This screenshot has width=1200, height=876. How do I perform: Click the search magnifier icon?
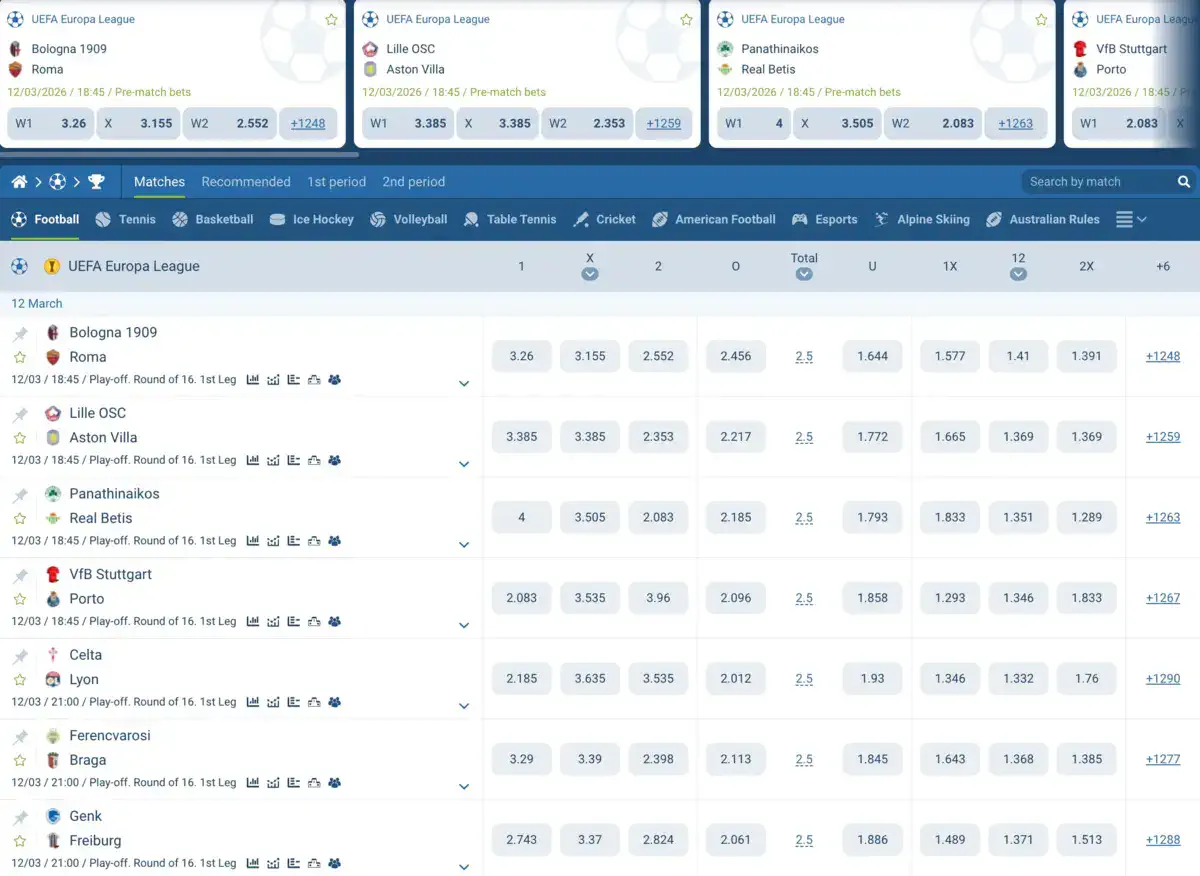point(1184,182)
